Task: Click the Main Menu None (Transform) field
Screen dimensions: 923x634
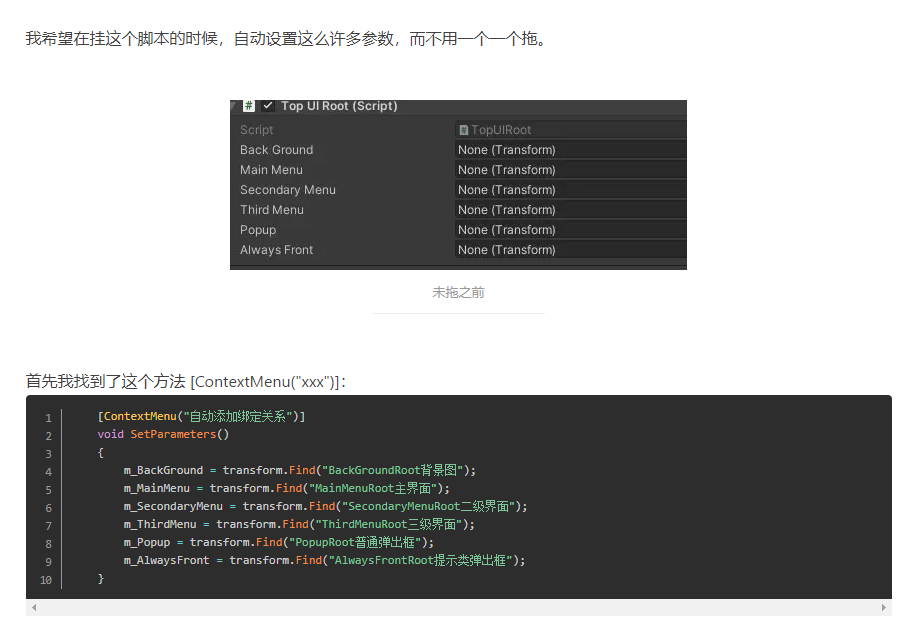Action: point(570,170)
